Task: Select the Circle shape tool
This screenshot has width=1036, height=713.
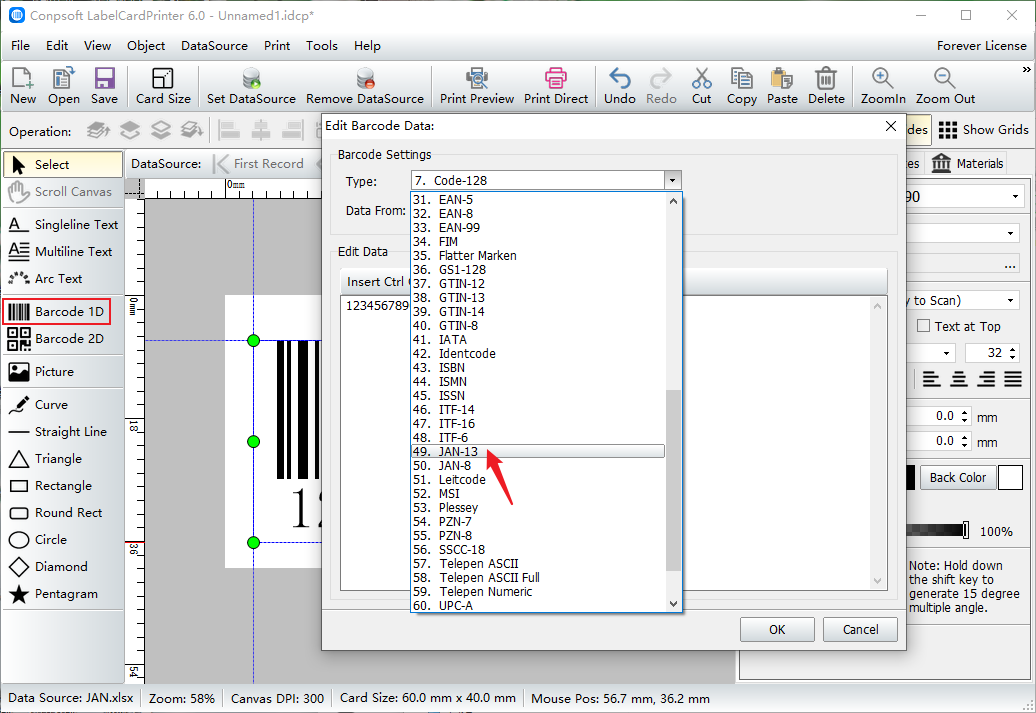Action: [63, 540]
